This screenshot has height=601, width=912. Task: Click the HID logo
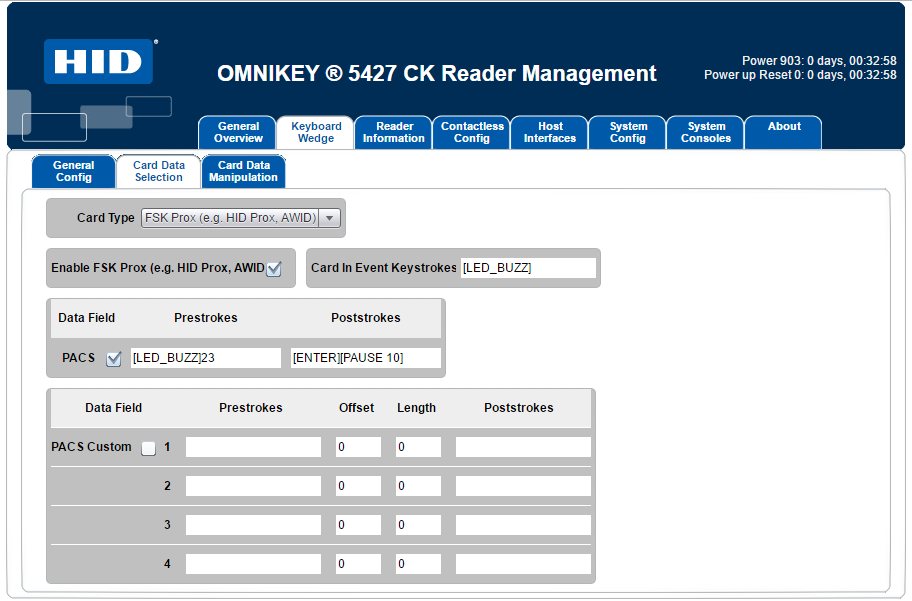point(98,62)
